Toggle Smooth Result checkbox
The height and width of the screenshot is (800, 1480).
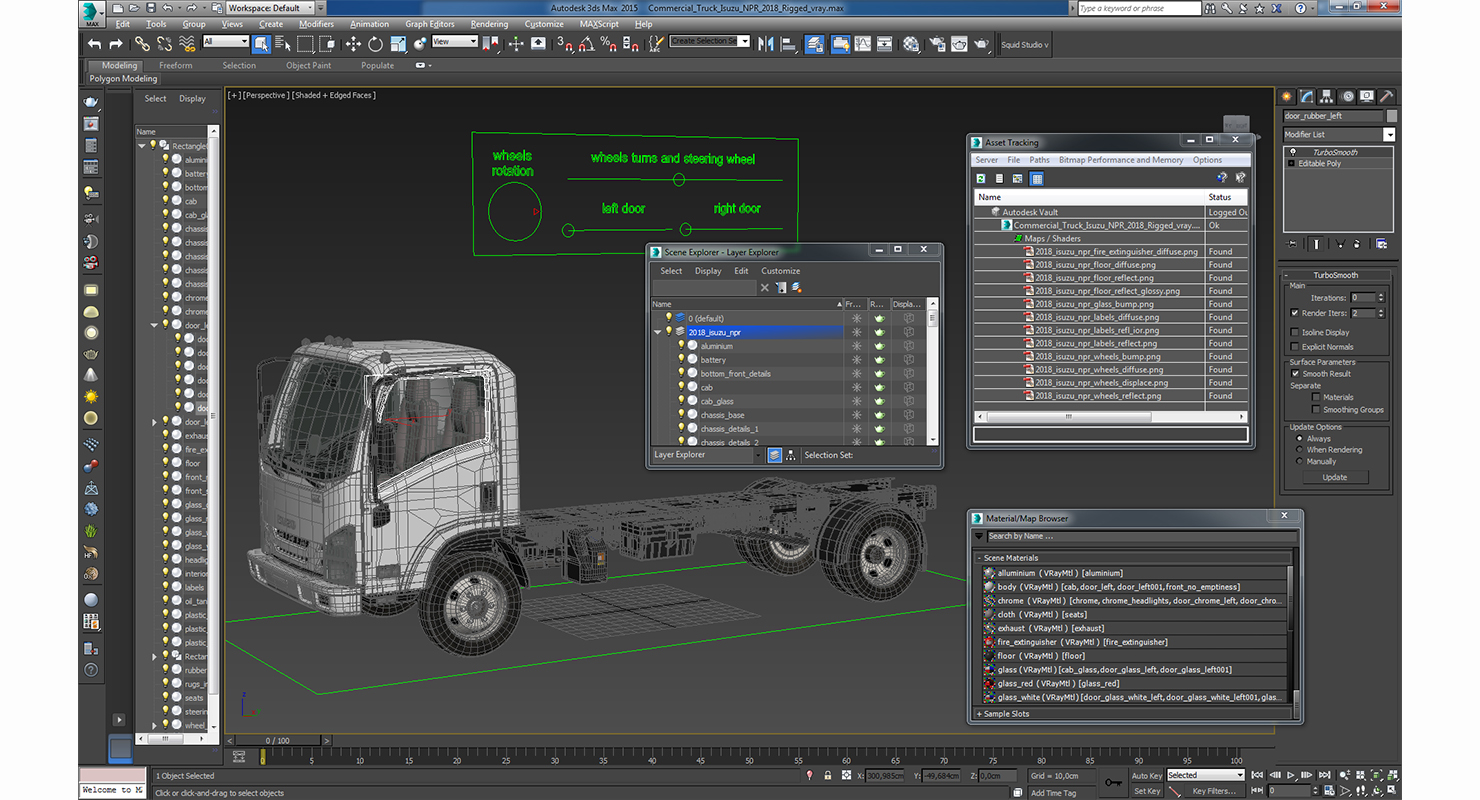point(1295,373)
